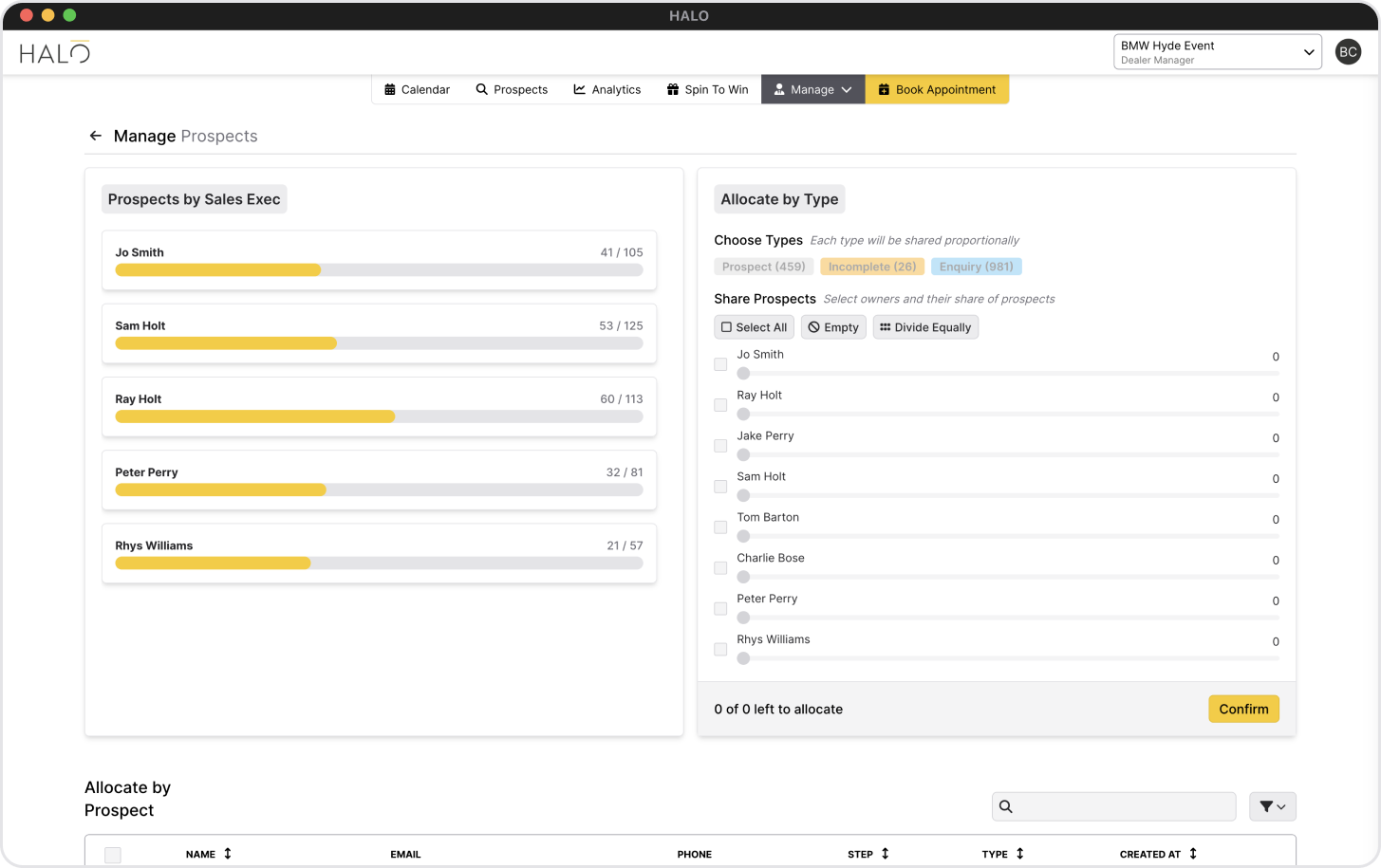This screenshot has width=1381, height=868.
Task: Click the Ray Holt 60 / 113 card
Action: coord(379,407)
